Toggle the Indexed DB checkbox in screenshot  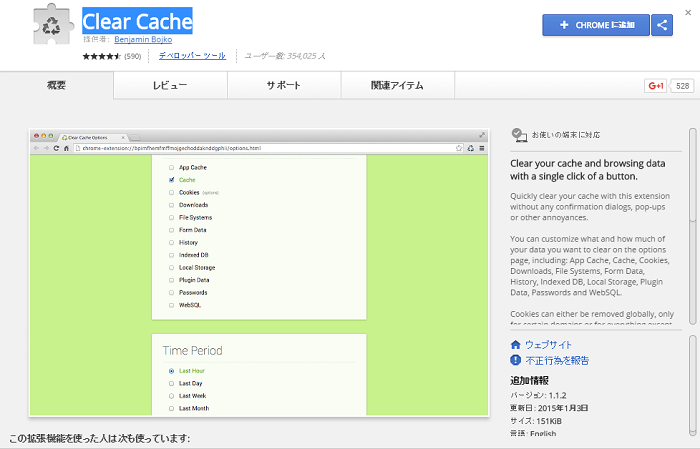(x=171, y=255)
